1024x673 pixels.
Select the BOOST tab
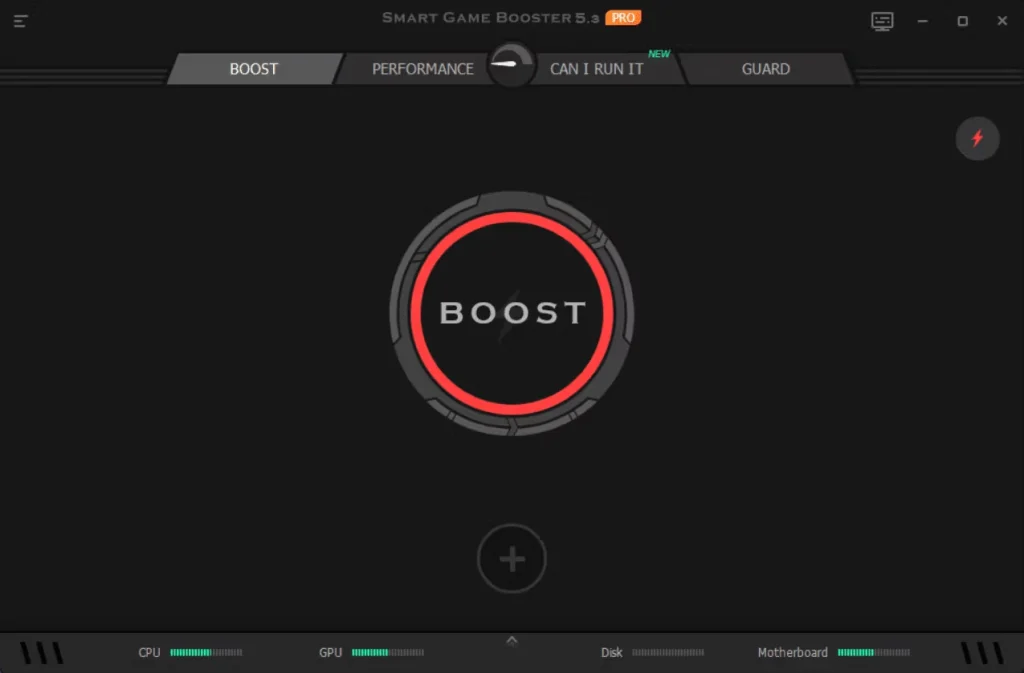click(253, 69)
